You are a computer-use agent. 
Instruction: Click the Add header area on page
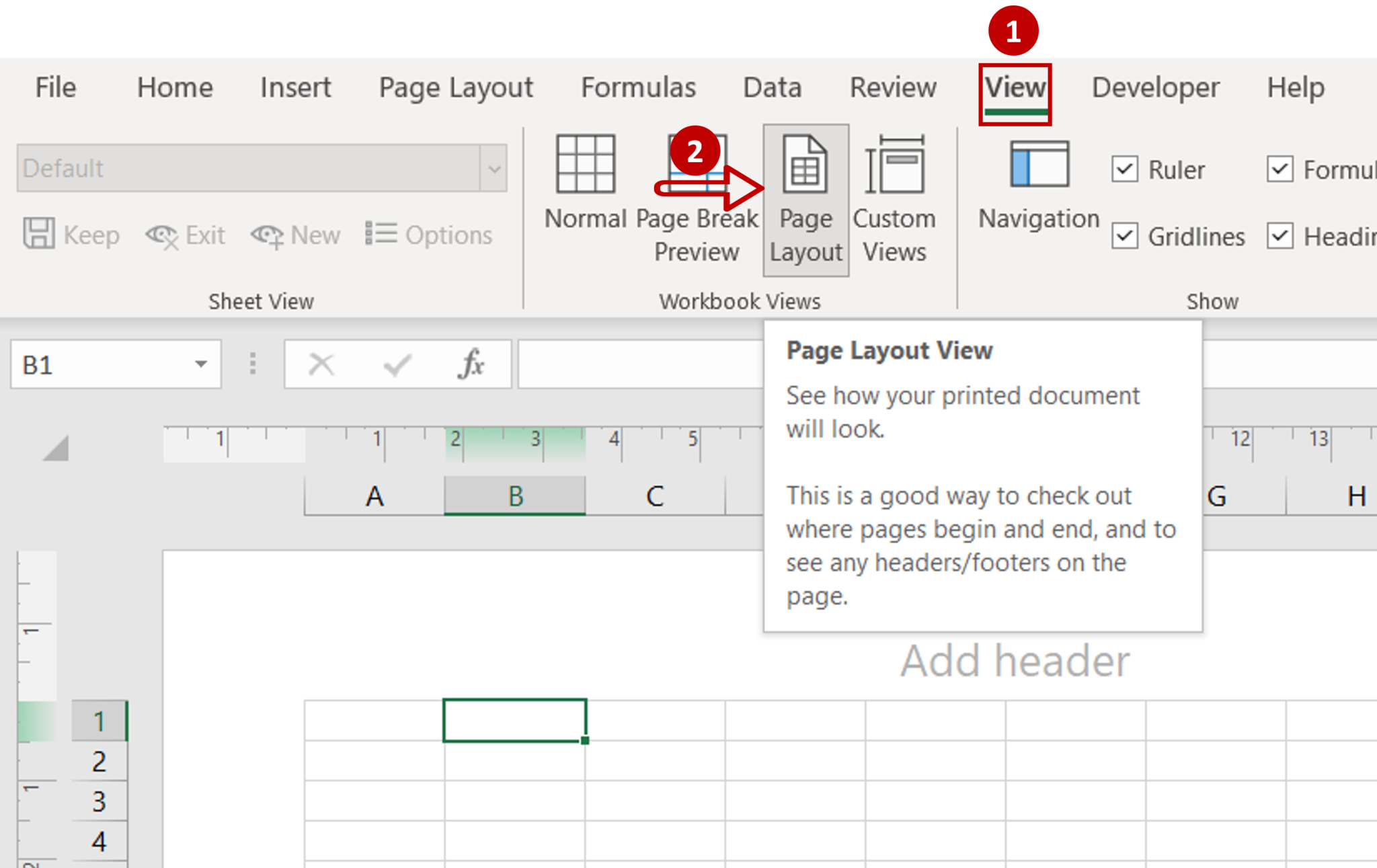point(1013,659)
